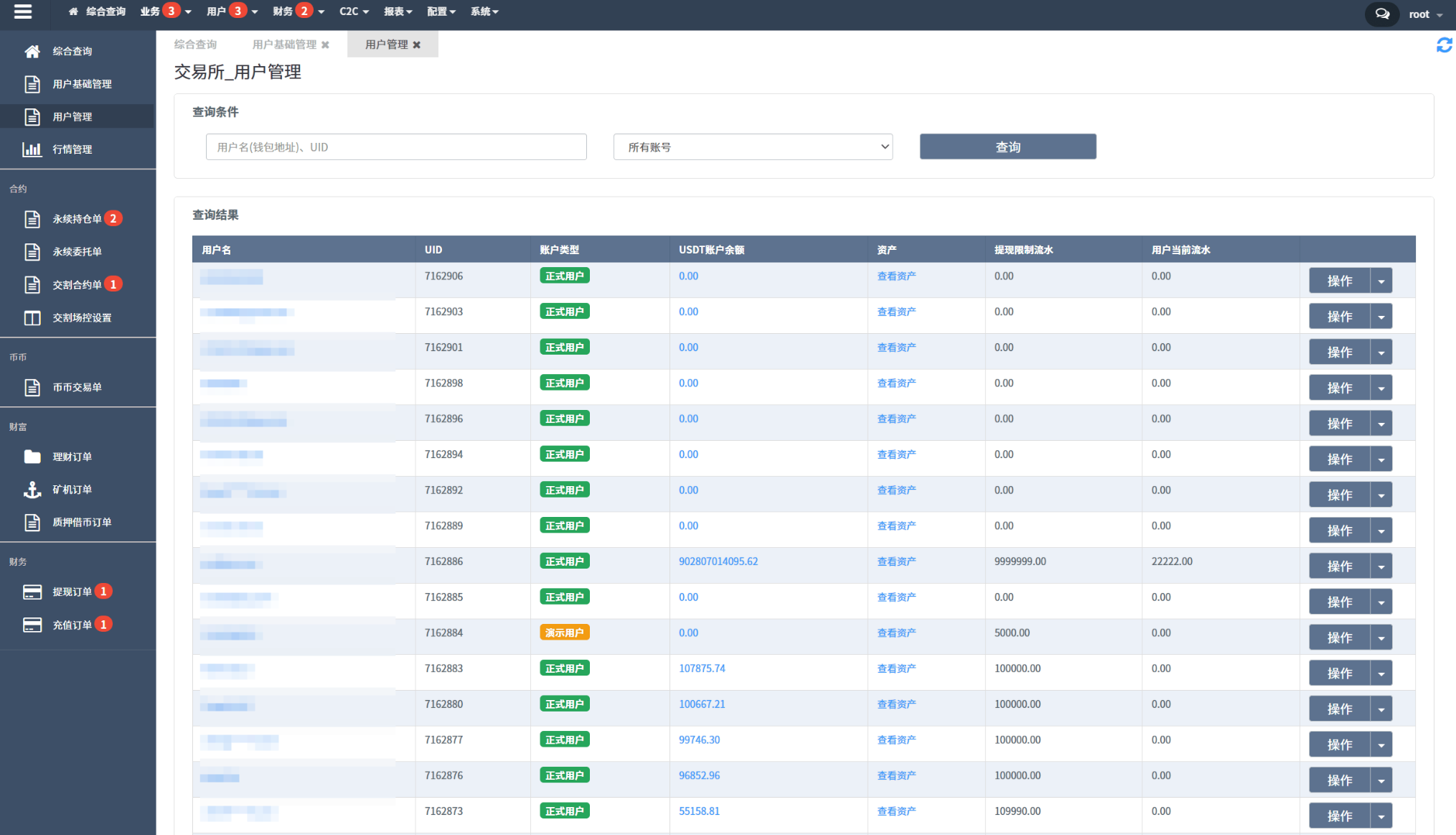This screenshot has width=1456, height=835.
Task: Open the chat messages icon
Action: point(1382,14)
